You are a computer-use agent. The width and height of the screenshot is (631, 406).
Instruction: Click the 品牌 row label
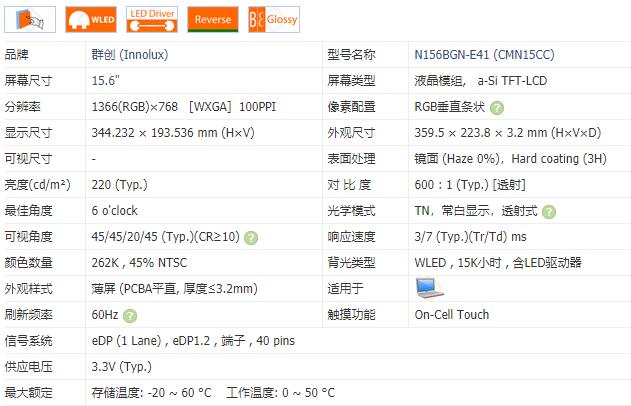(x=16, y=54)
